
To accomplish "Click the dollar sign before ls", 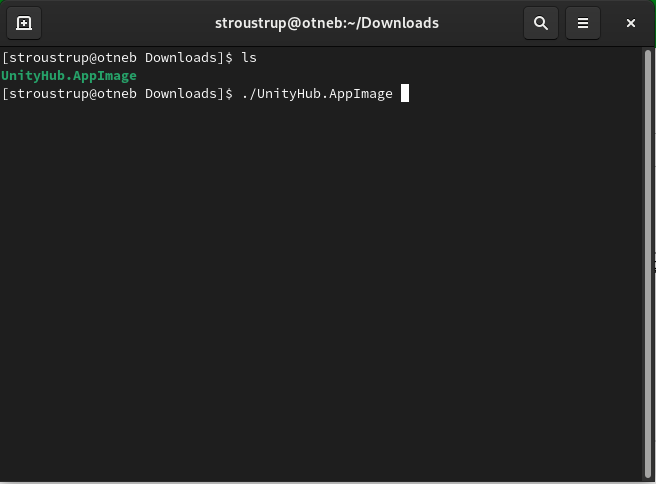I will [229, 58].
